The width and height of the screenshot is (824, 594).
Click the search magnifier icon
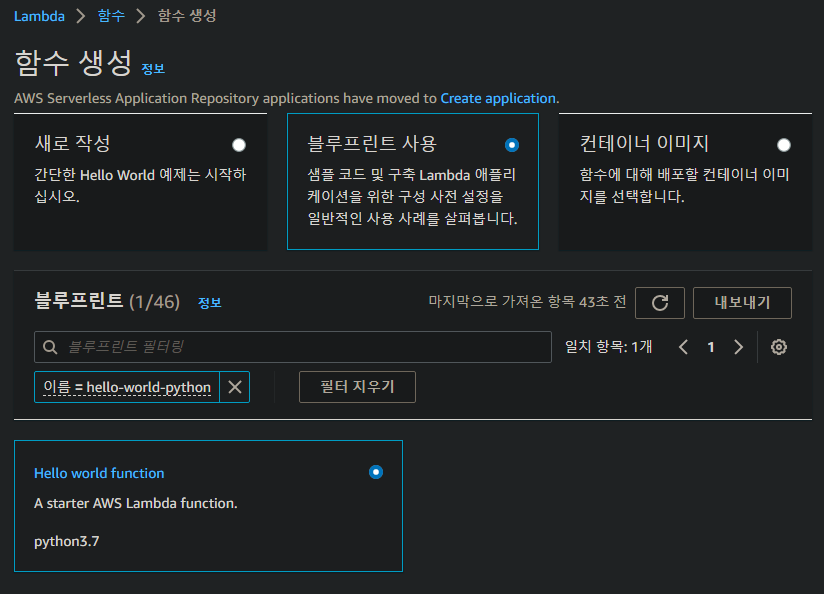50,347
